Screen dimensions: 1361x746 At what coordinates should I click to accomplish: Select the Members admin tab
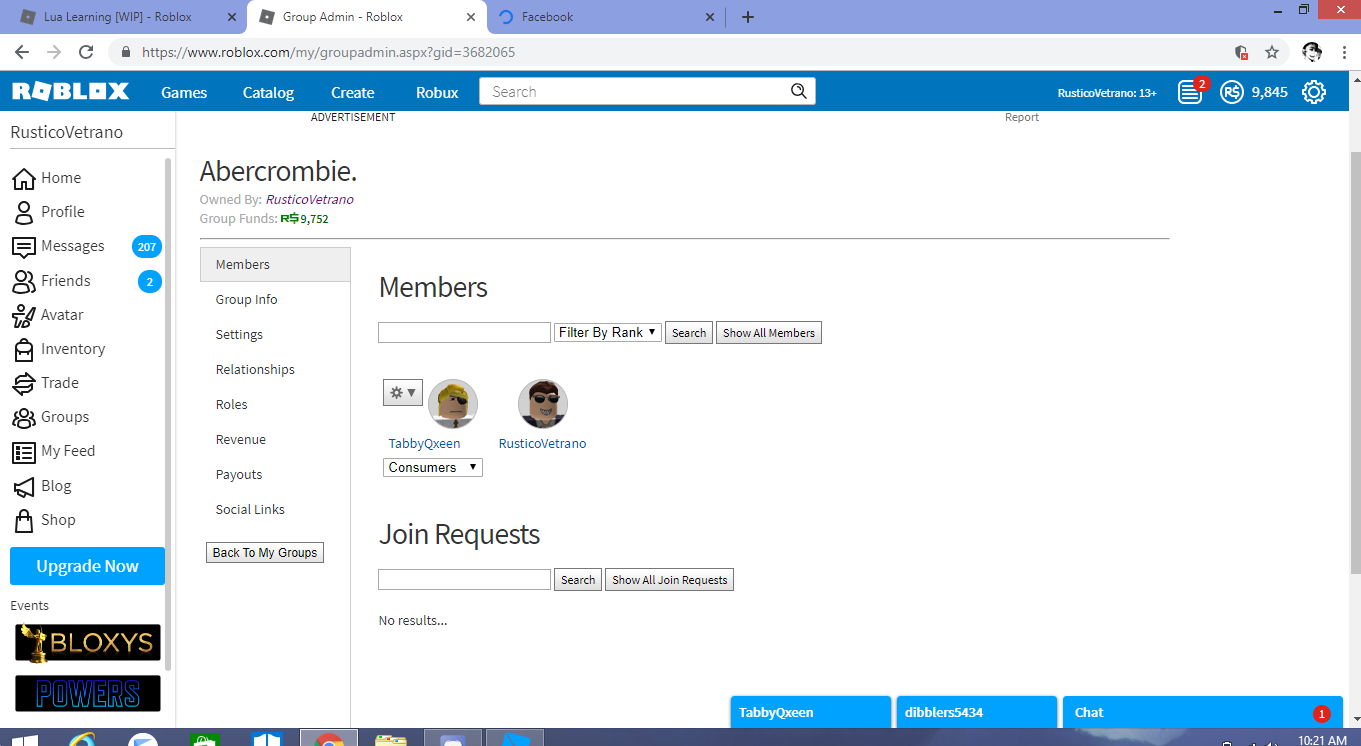point(275,265)
